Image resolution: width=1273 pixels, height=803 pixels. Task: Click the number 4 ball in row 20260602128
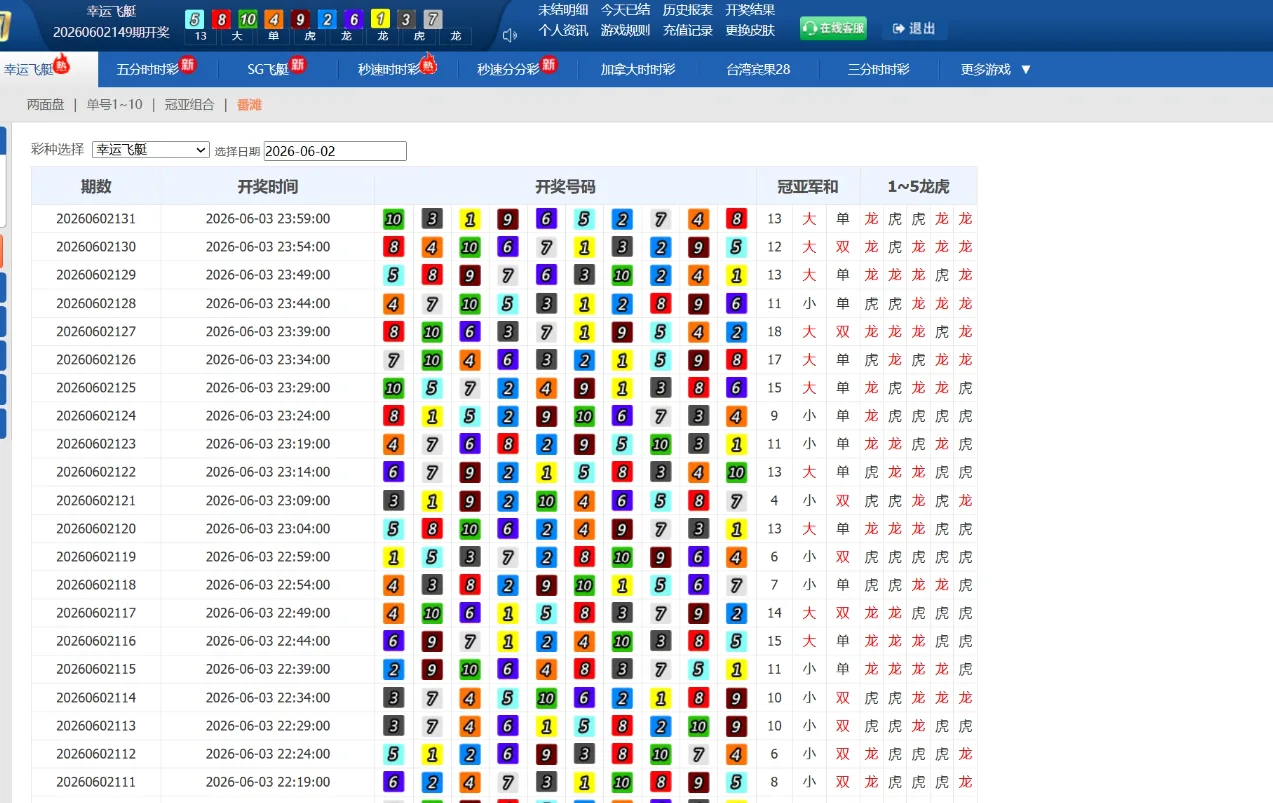[393, 303]
